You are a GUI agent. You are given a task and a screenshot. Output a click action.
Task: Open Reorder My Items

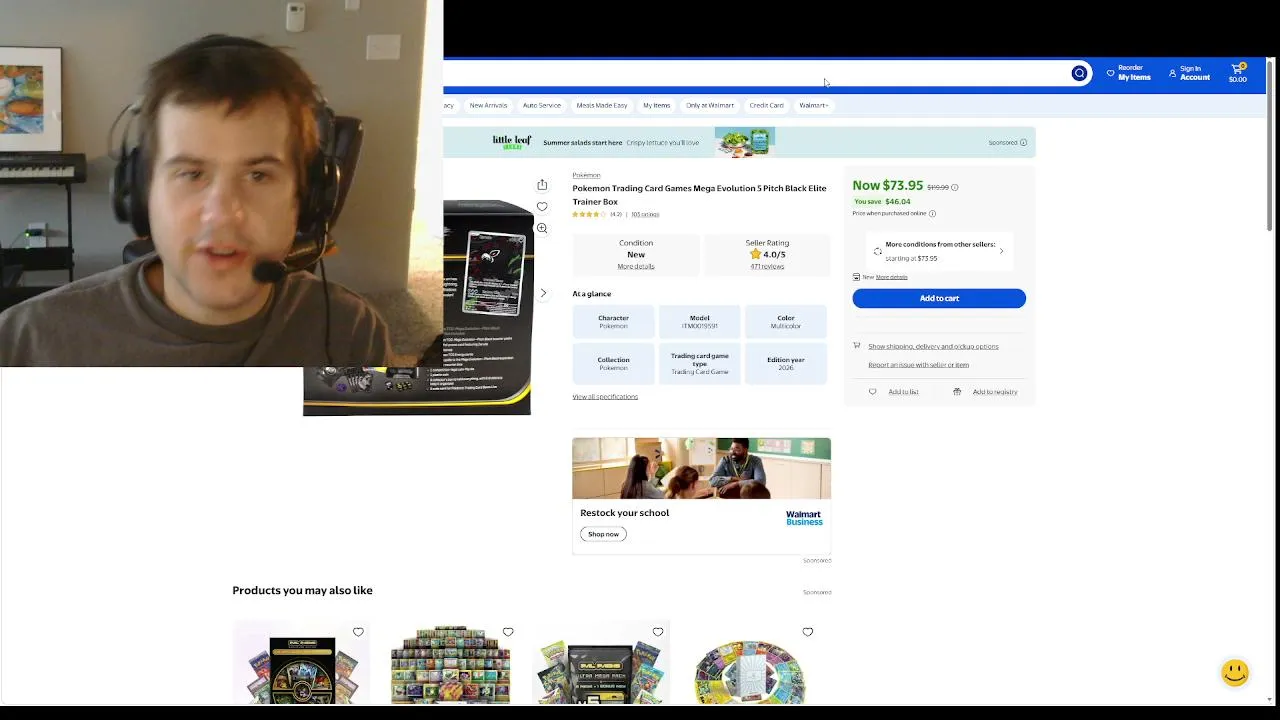point(1128,73)
